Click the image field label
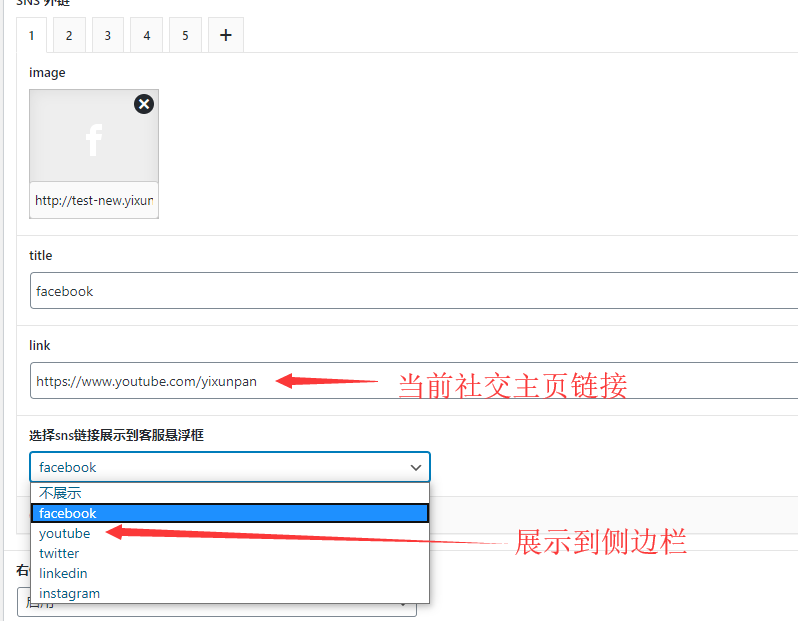The image size is (798, 621). pyautogui.click(x=47, y=73)
